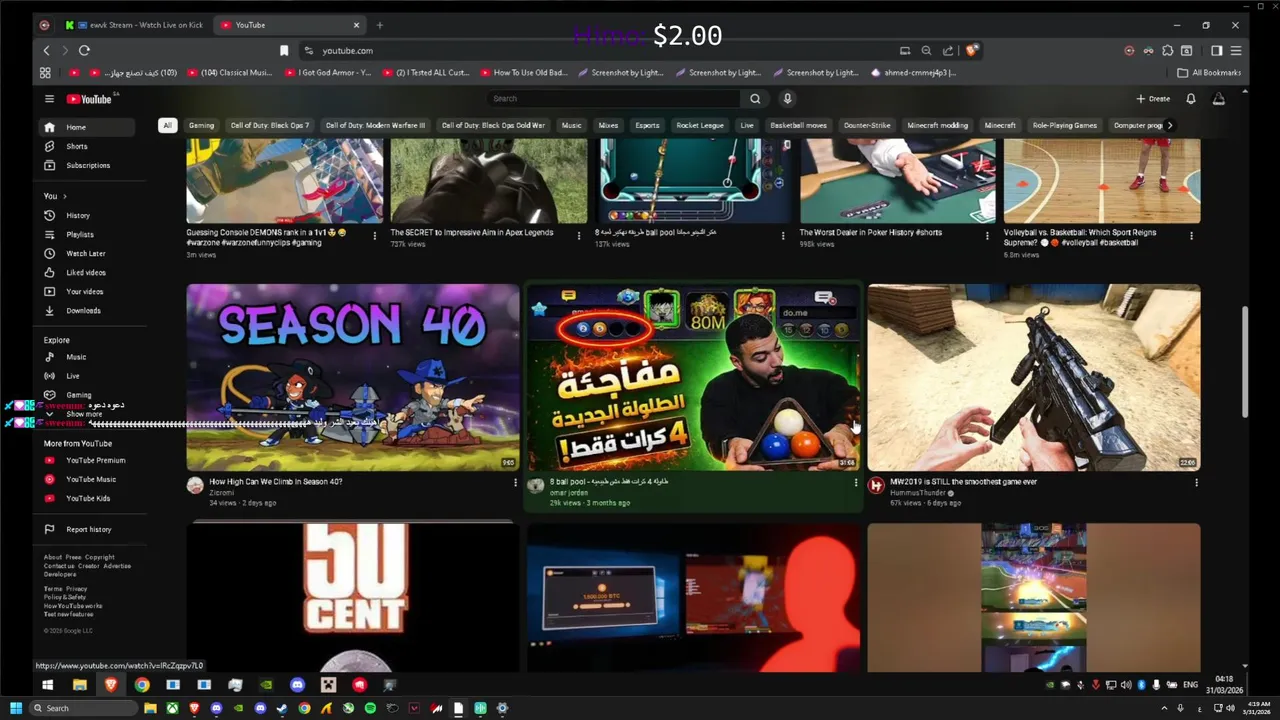Open YouTube Premium link

tap(87, 460)
